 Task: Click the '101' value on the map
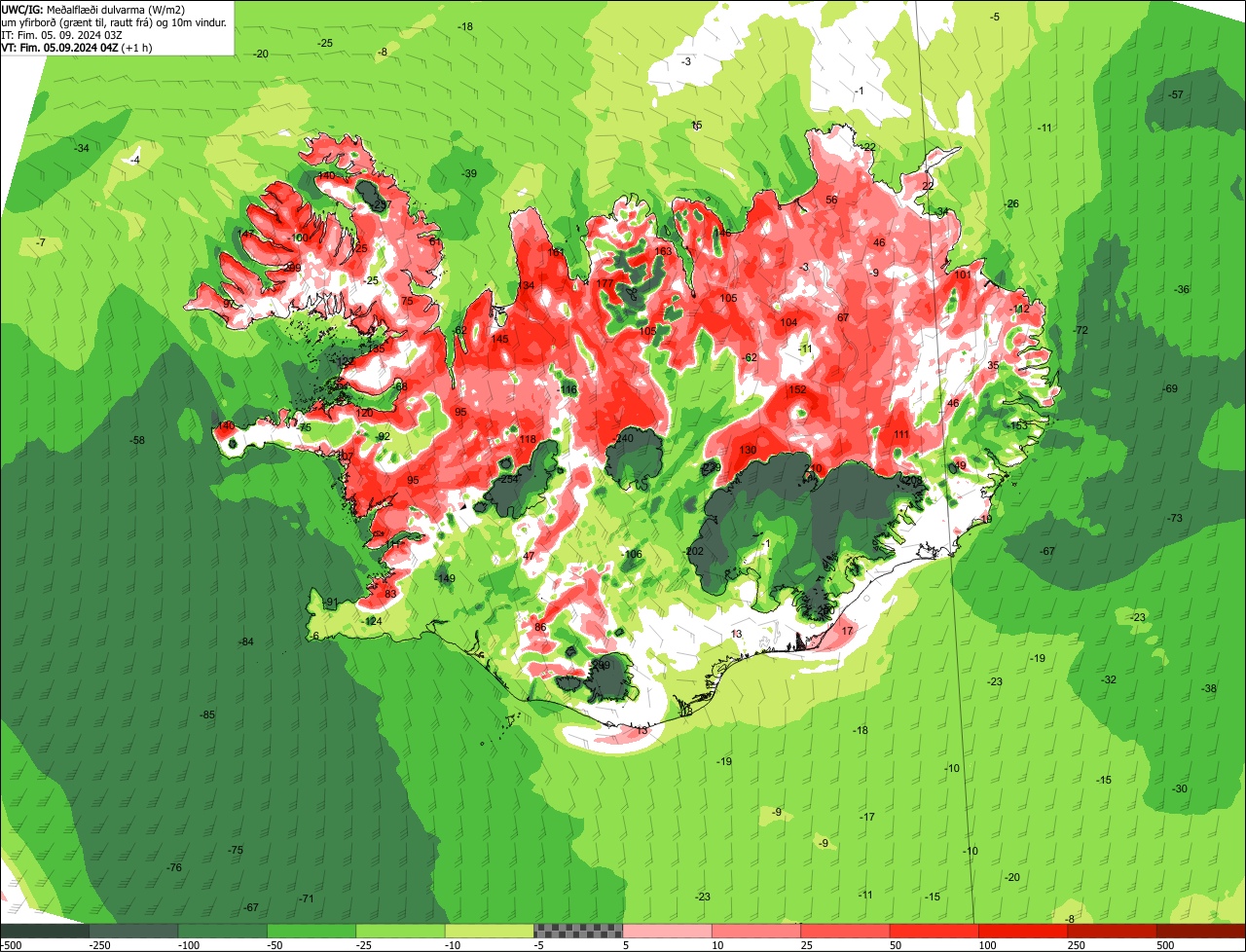tap(963, 275)
